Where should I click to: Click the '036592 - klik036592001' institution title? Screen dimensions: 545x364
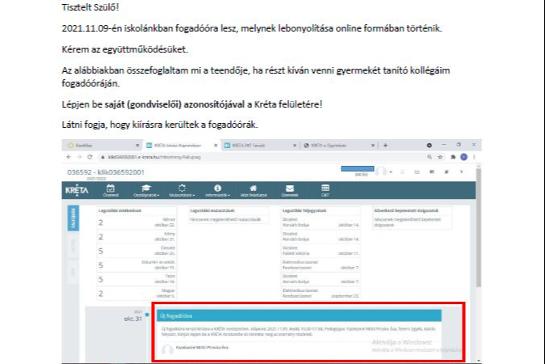pyautogui.click(x=106, y=172)
